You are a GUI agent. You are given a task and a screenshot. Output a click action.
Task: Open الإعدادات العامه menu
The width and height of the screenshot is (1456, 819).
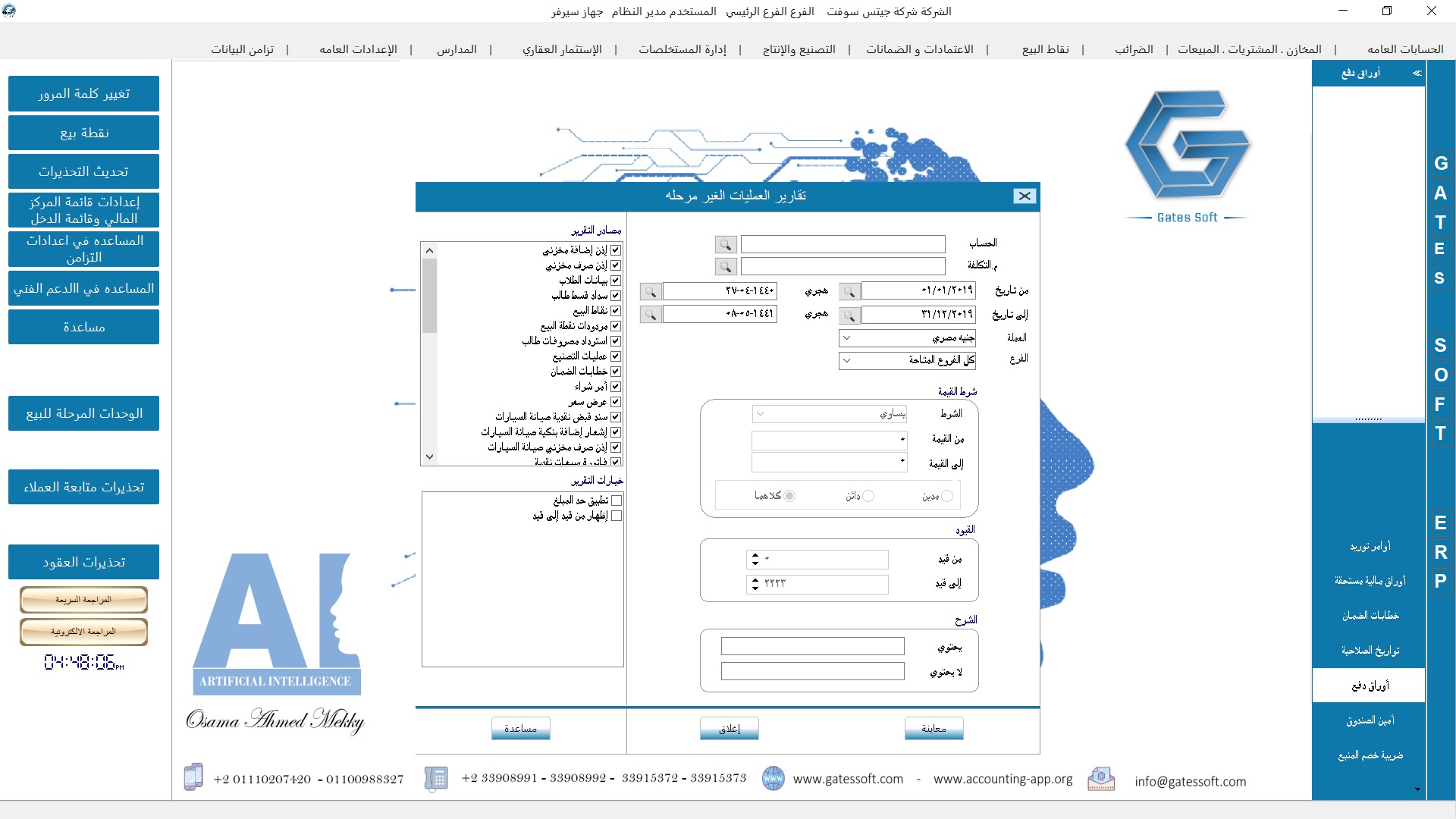coord(358,49)
